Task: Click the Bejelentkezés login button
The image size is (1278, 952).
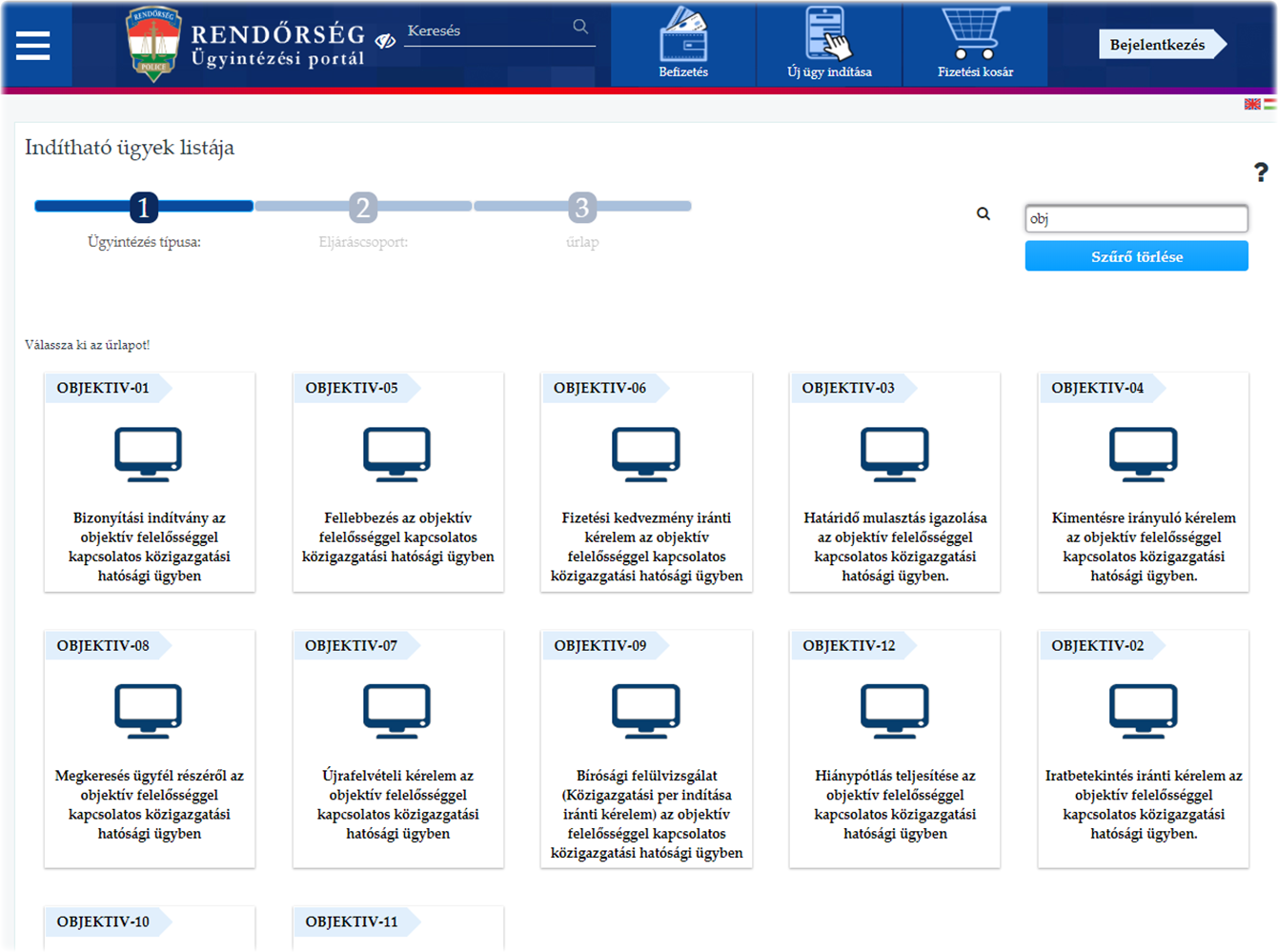Action: pyautogui.click(x=1162, y=45)
